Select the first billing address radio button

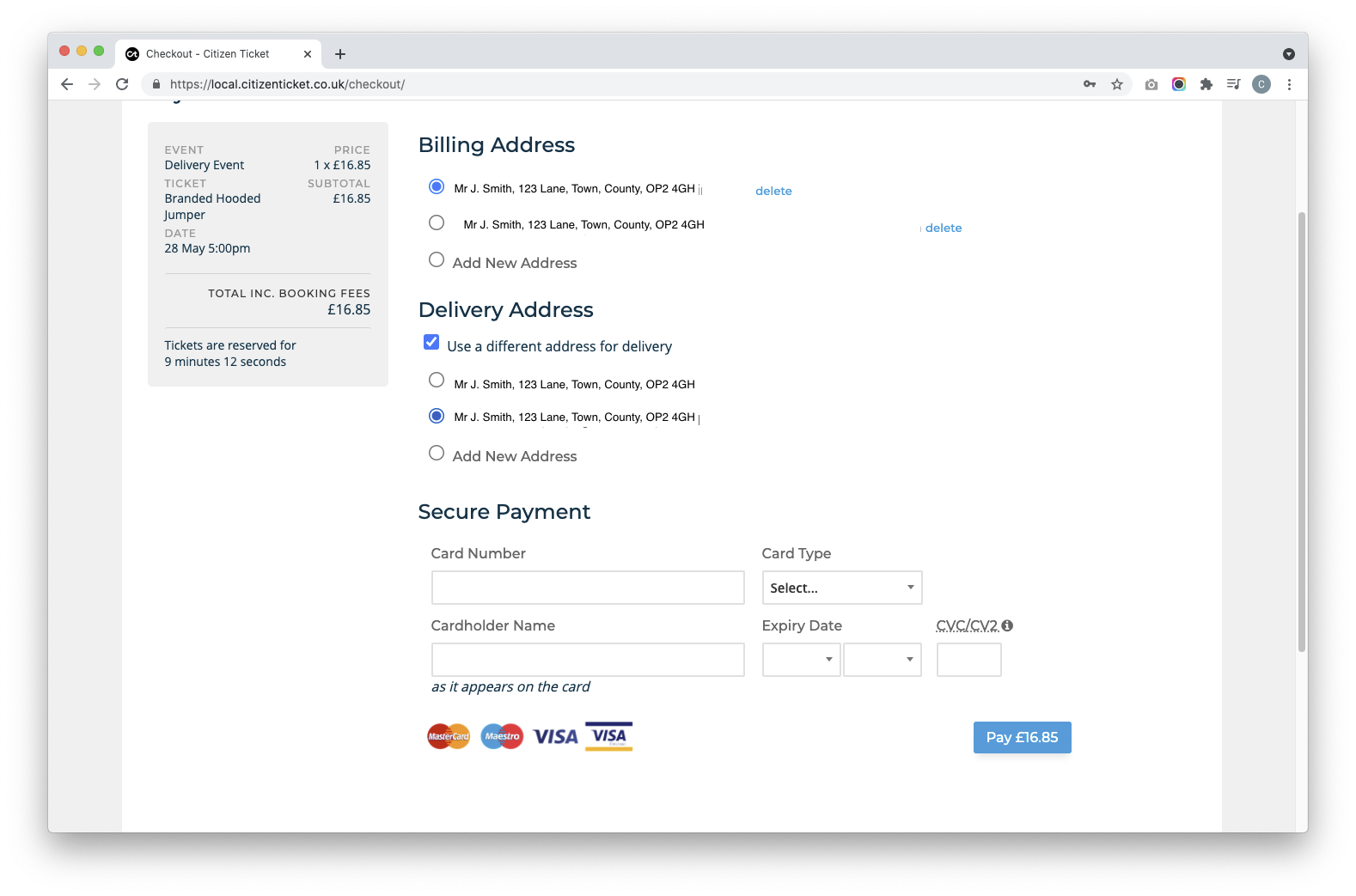(x=437, y=187)
